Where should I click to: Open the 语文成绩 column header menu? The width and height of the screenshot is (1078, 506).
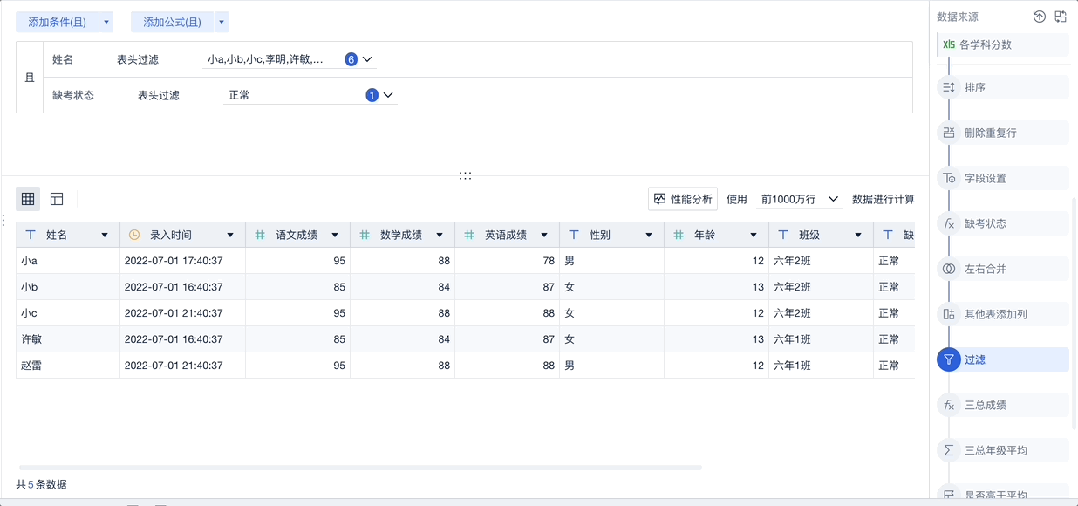tap(335, 235)
